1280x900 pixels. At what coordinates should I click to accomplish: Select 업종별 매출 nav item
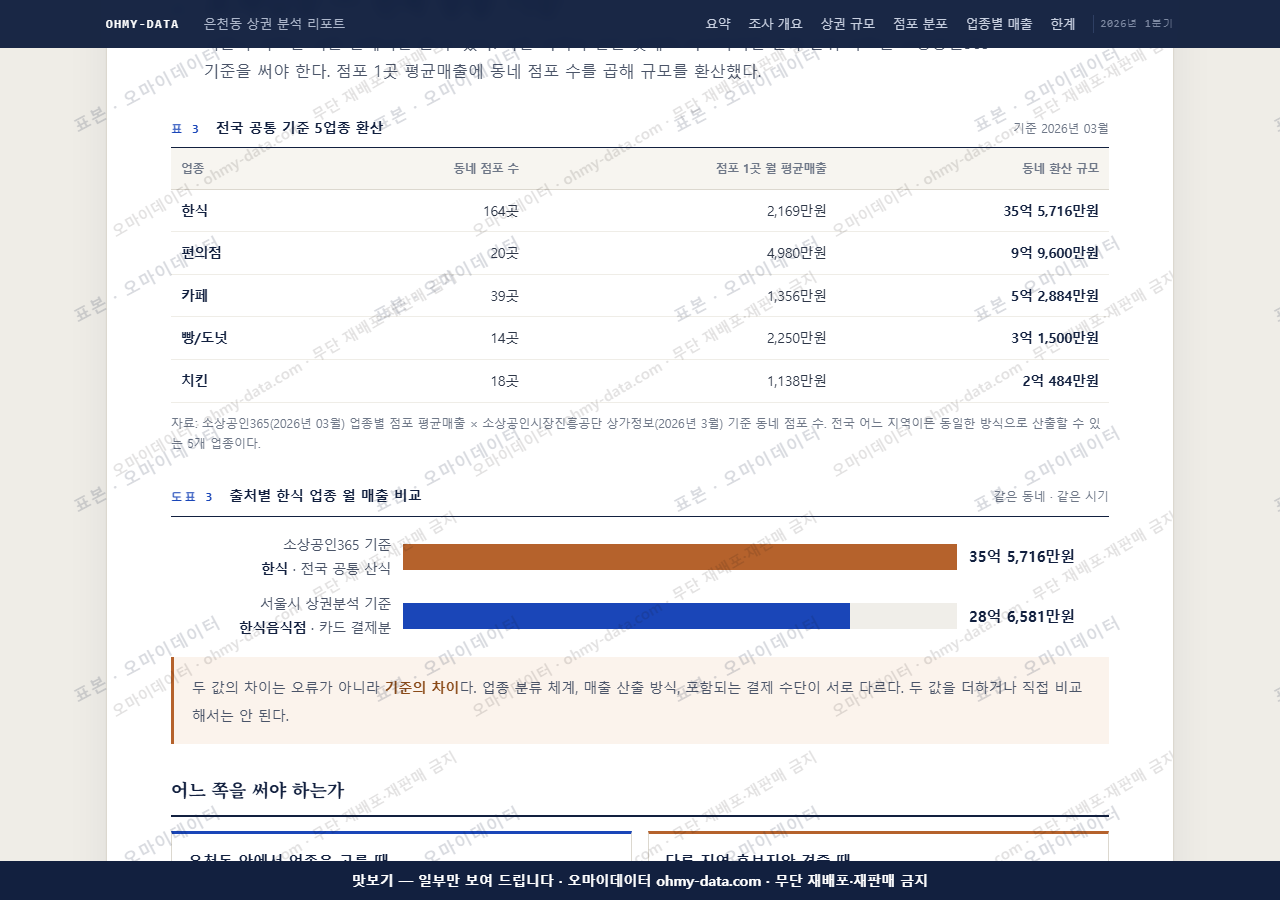pyautogui.click(x=999, y=24)
